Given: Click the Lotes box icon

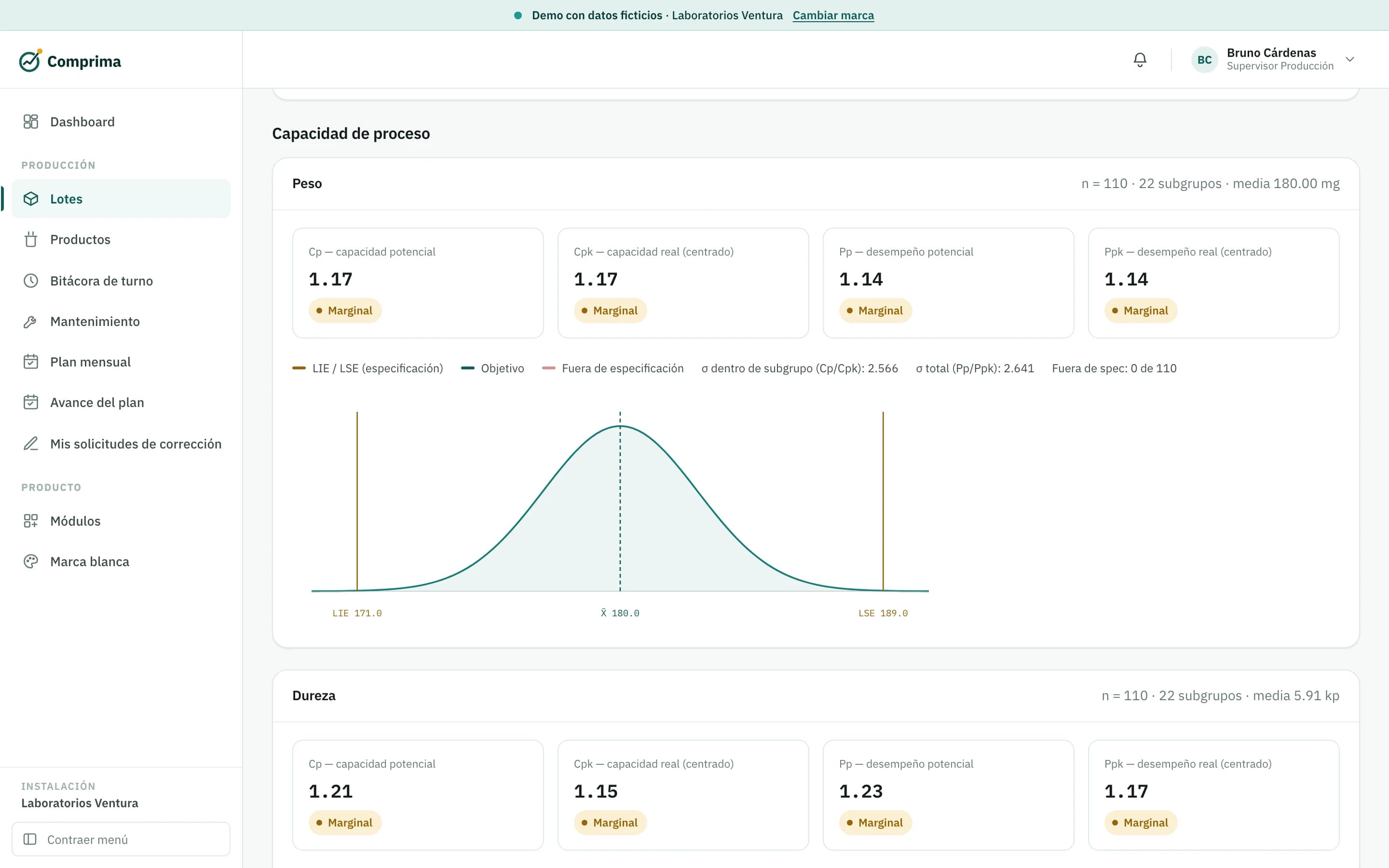Looking at the screenshot, I should (30, 199).
